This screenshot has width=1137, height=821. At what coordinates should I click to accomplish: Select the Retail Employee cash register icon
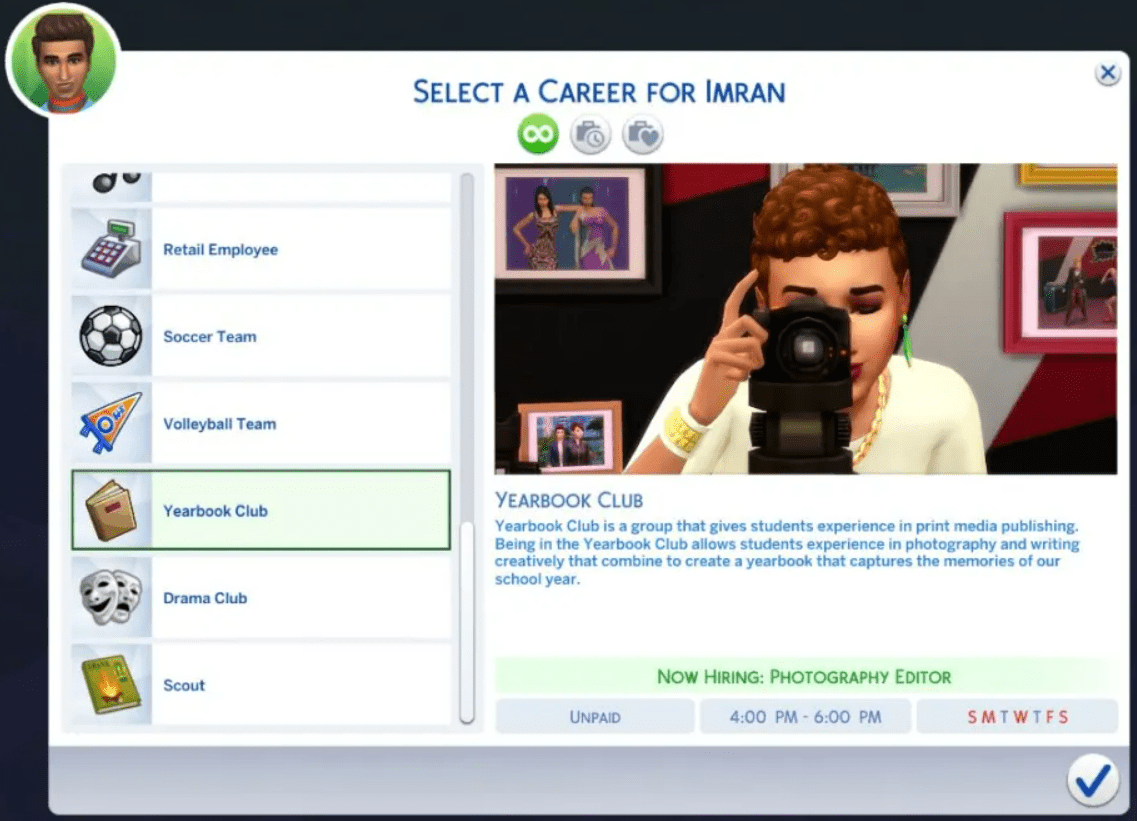[112, 249]
